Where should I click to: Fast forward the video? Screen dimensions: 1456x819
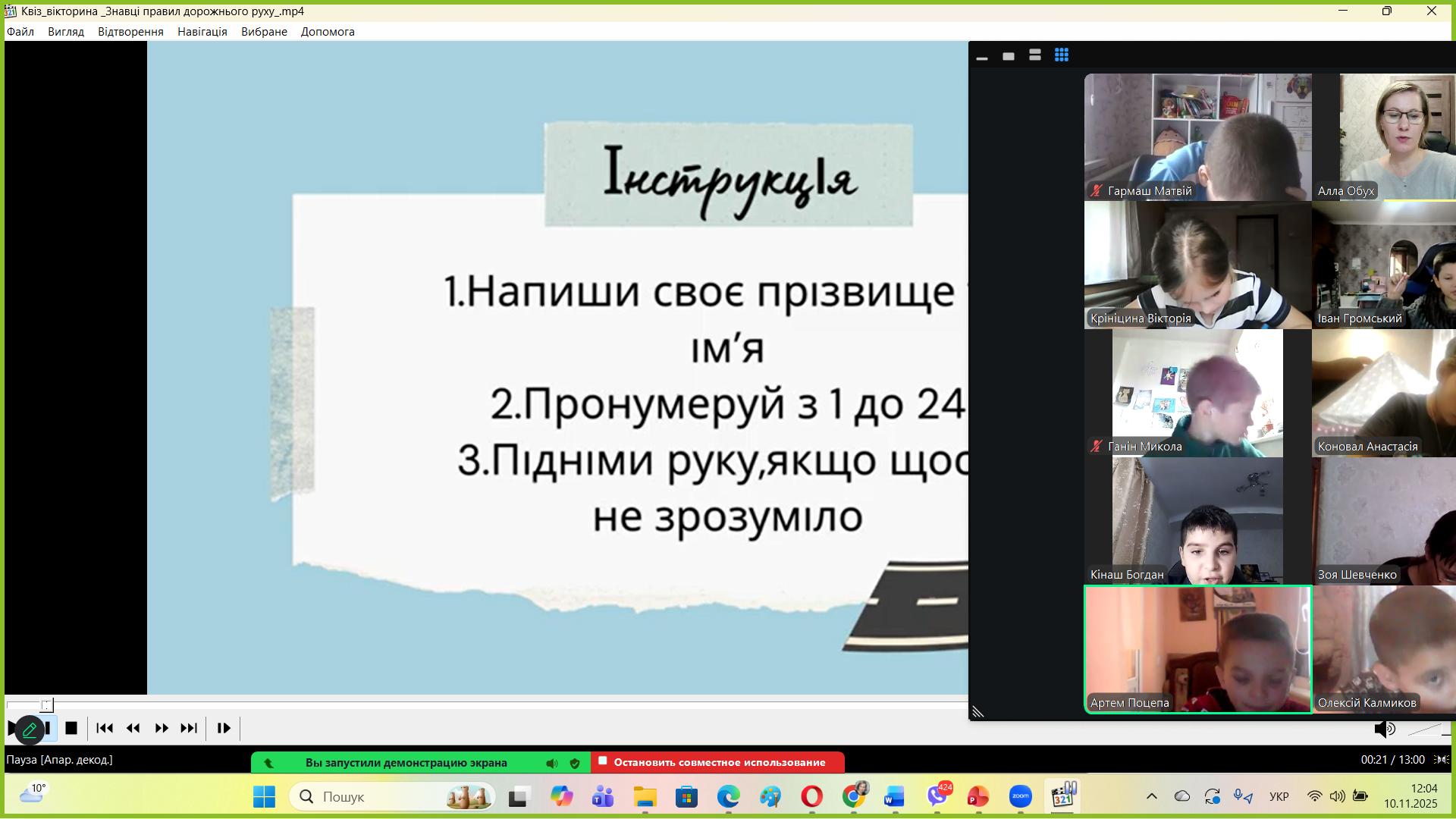click(162, 728)
